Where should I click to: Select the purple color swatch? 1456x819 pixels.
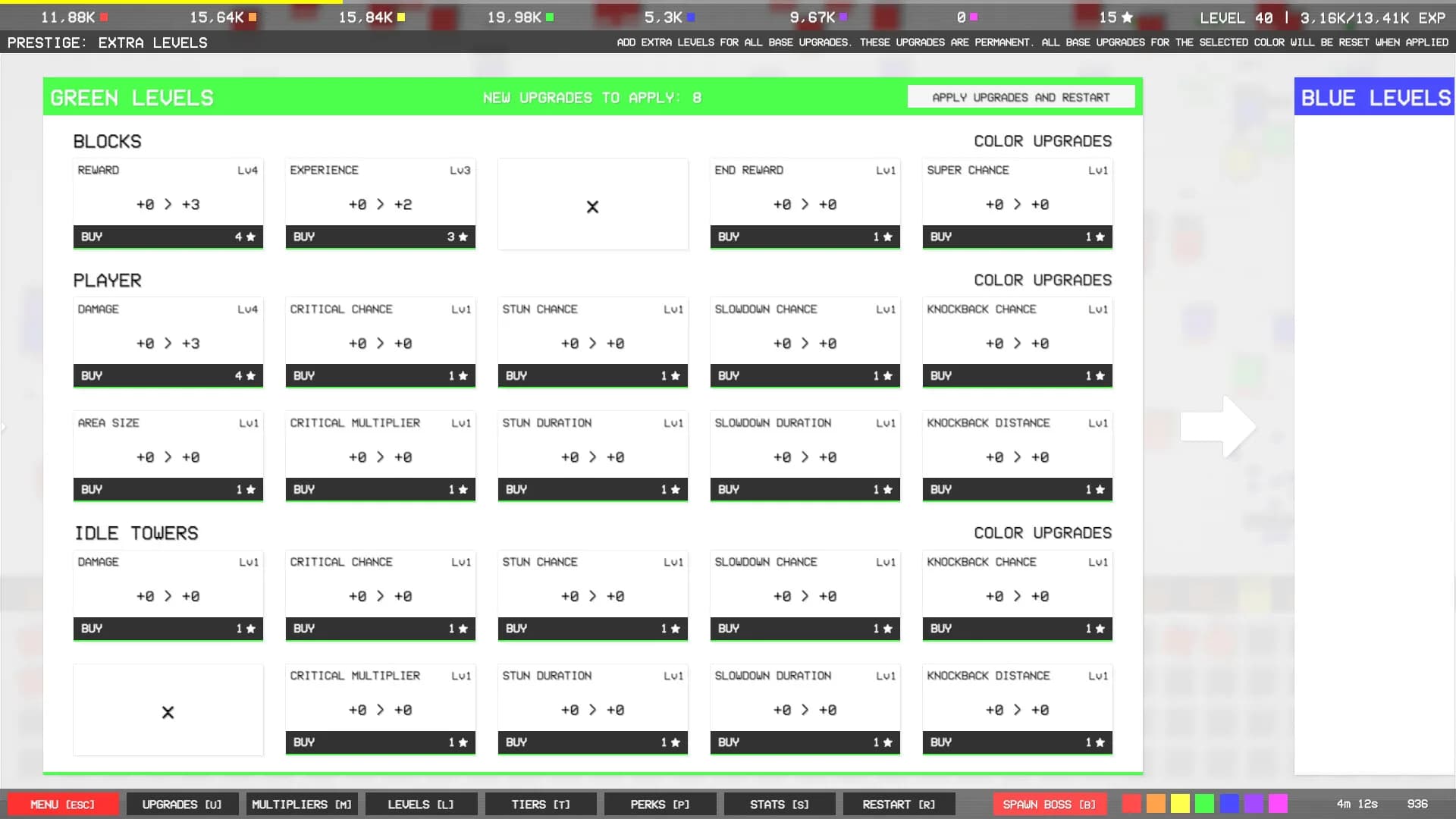(x=1254, y=804)
